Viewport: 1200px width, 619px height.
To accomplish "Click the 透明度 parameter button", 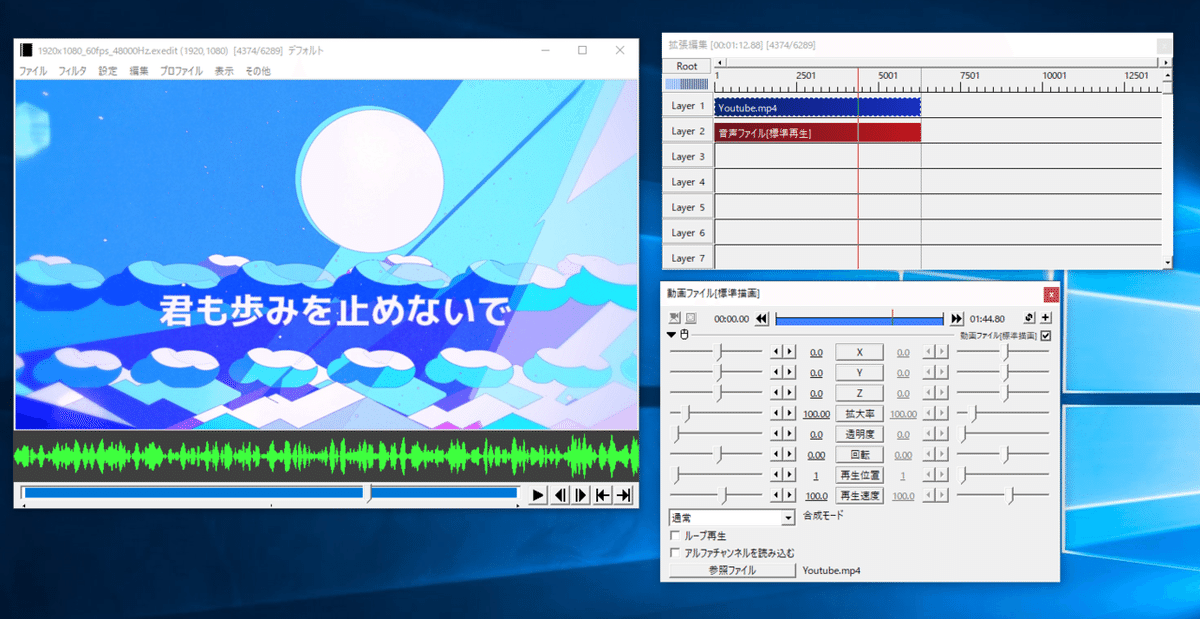I will [859, 434].
